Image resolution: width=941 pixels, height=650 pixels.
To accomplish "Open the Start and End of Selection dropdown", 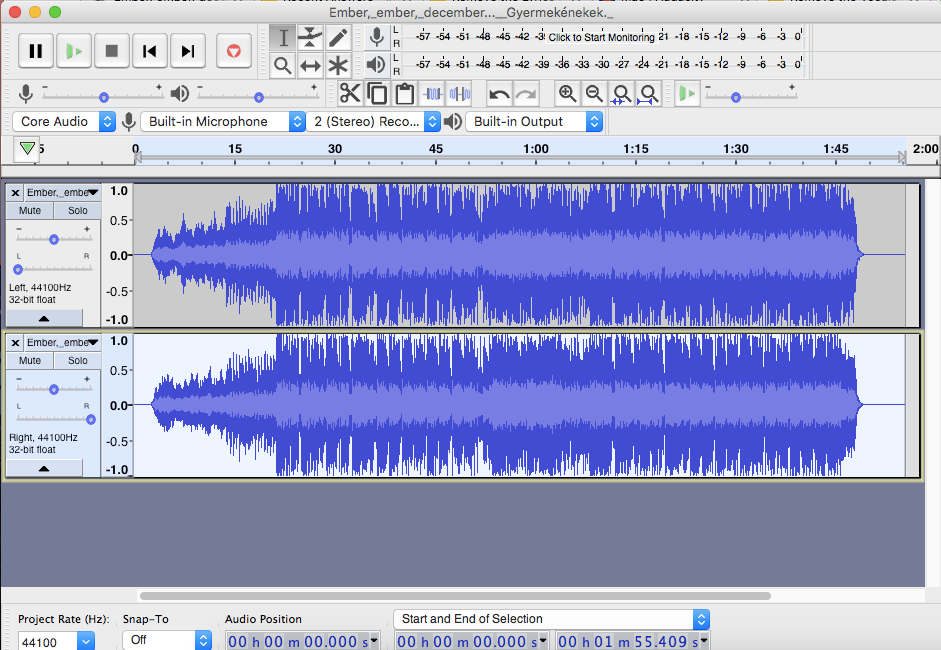I will pyautogui.click(x=549, y=618).
